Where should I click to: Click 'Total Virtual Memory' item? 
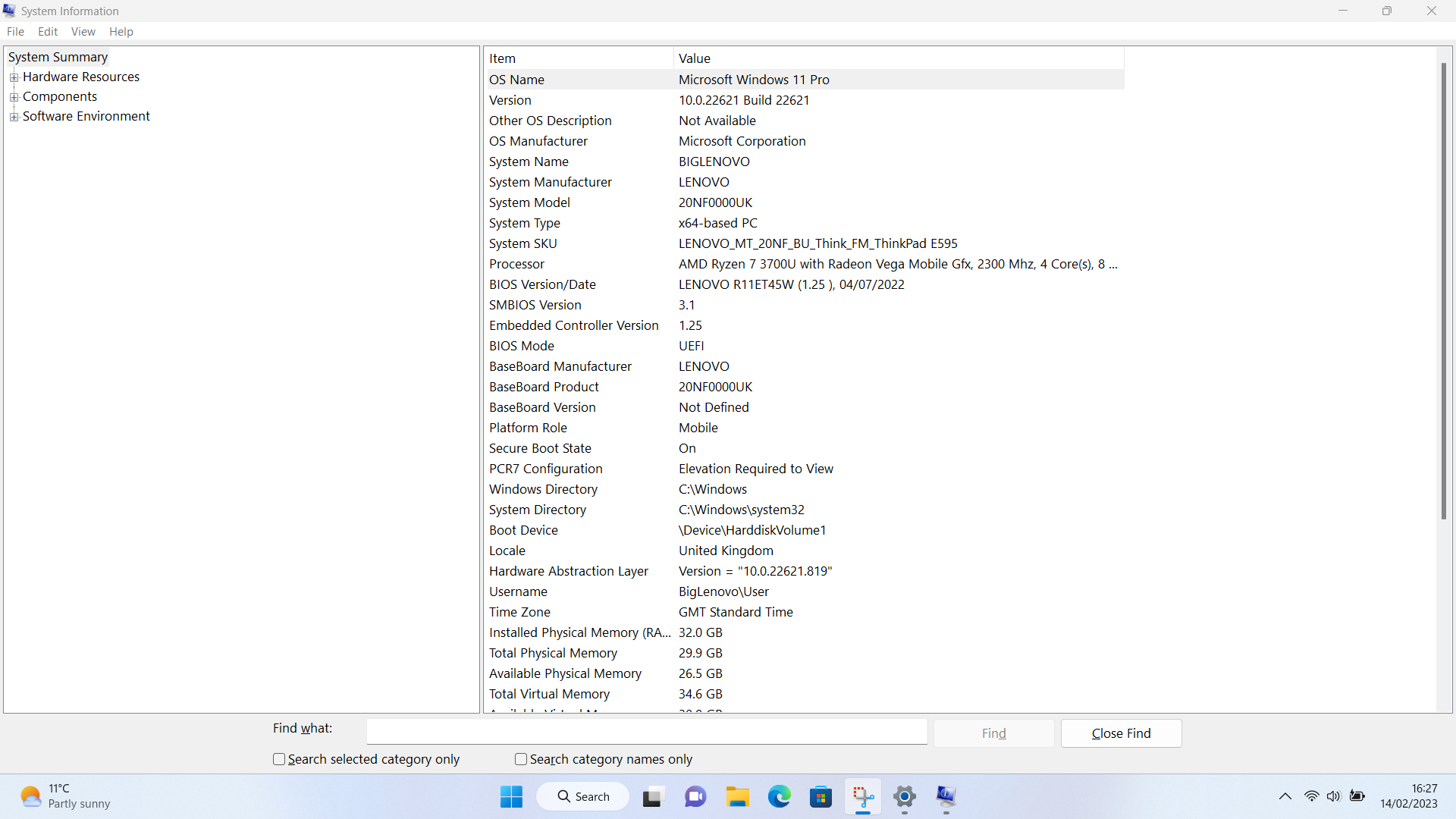point(549,694)
